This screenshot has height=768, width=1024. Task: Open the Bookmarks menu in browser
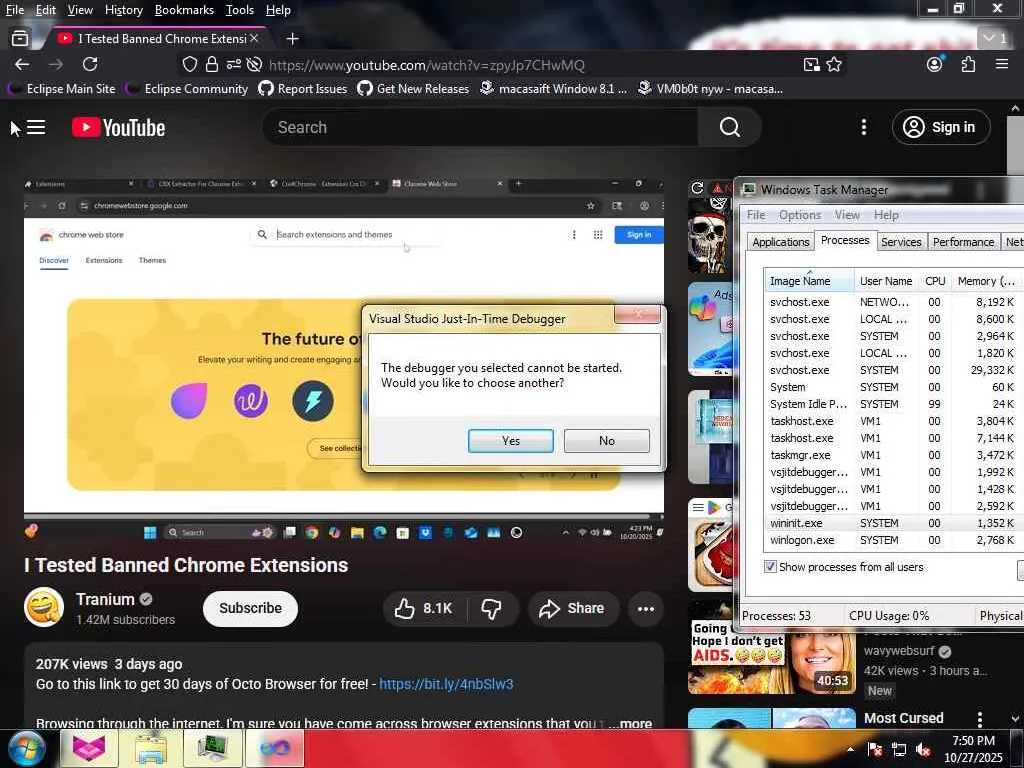tap(184, 10)
